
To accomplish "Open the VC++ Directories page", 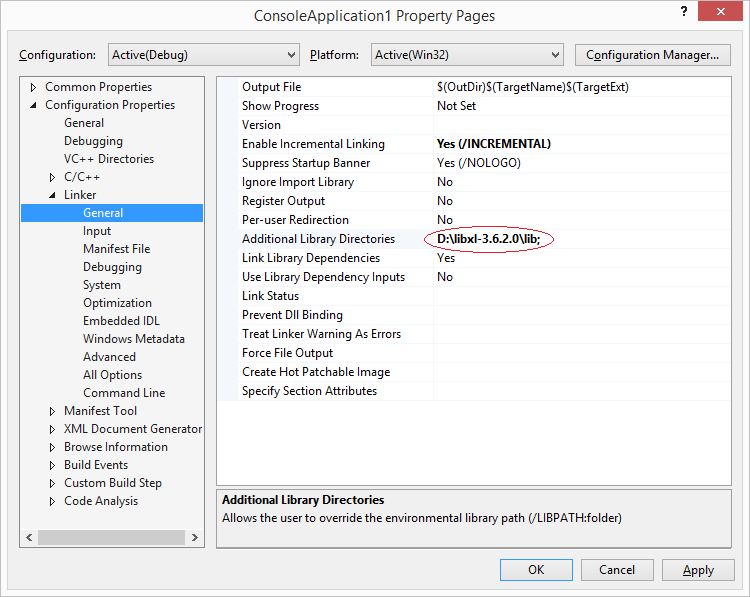I will (x=109, y=159).
